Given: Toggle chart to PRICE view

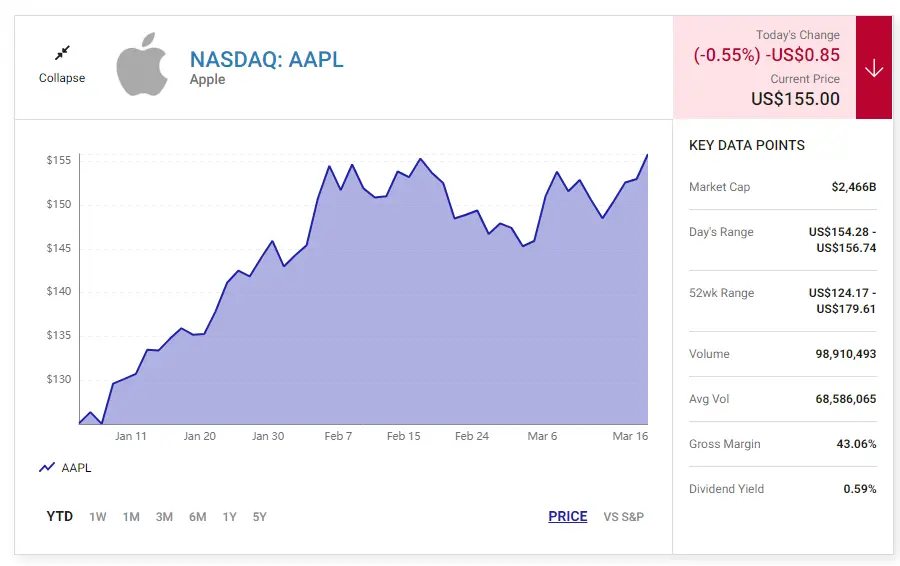Looking at the screenshot, I should 568,517.
